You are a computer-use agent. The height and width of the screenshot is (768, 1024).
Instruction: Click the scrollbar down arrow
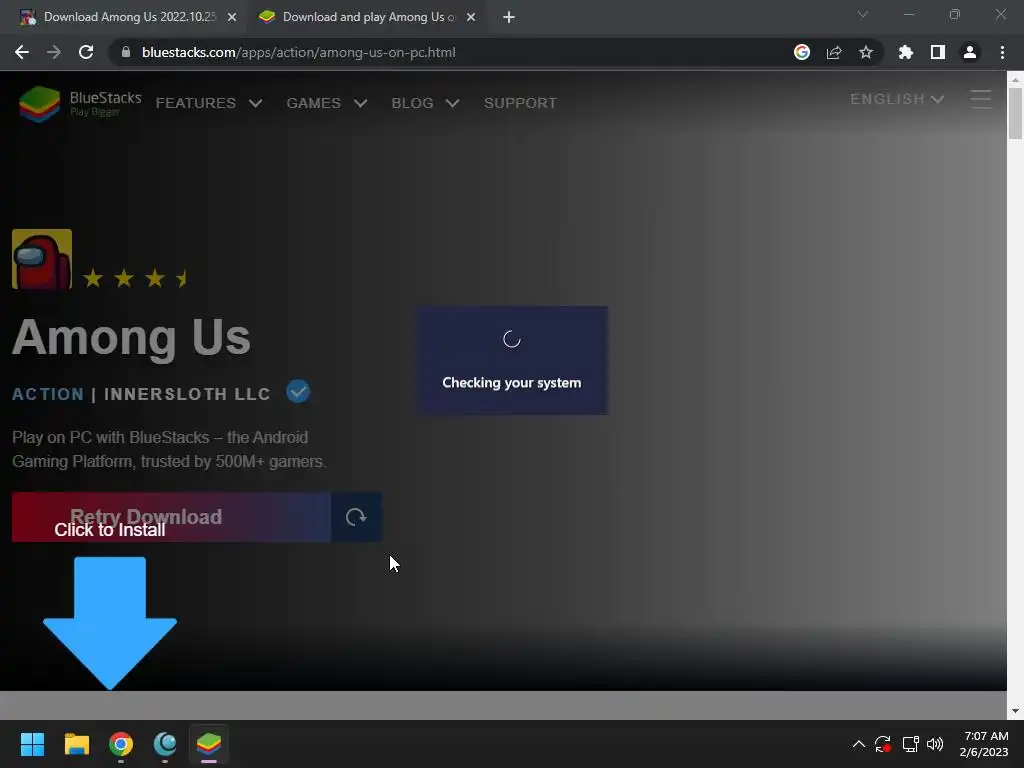click(x=1015, y=711)
